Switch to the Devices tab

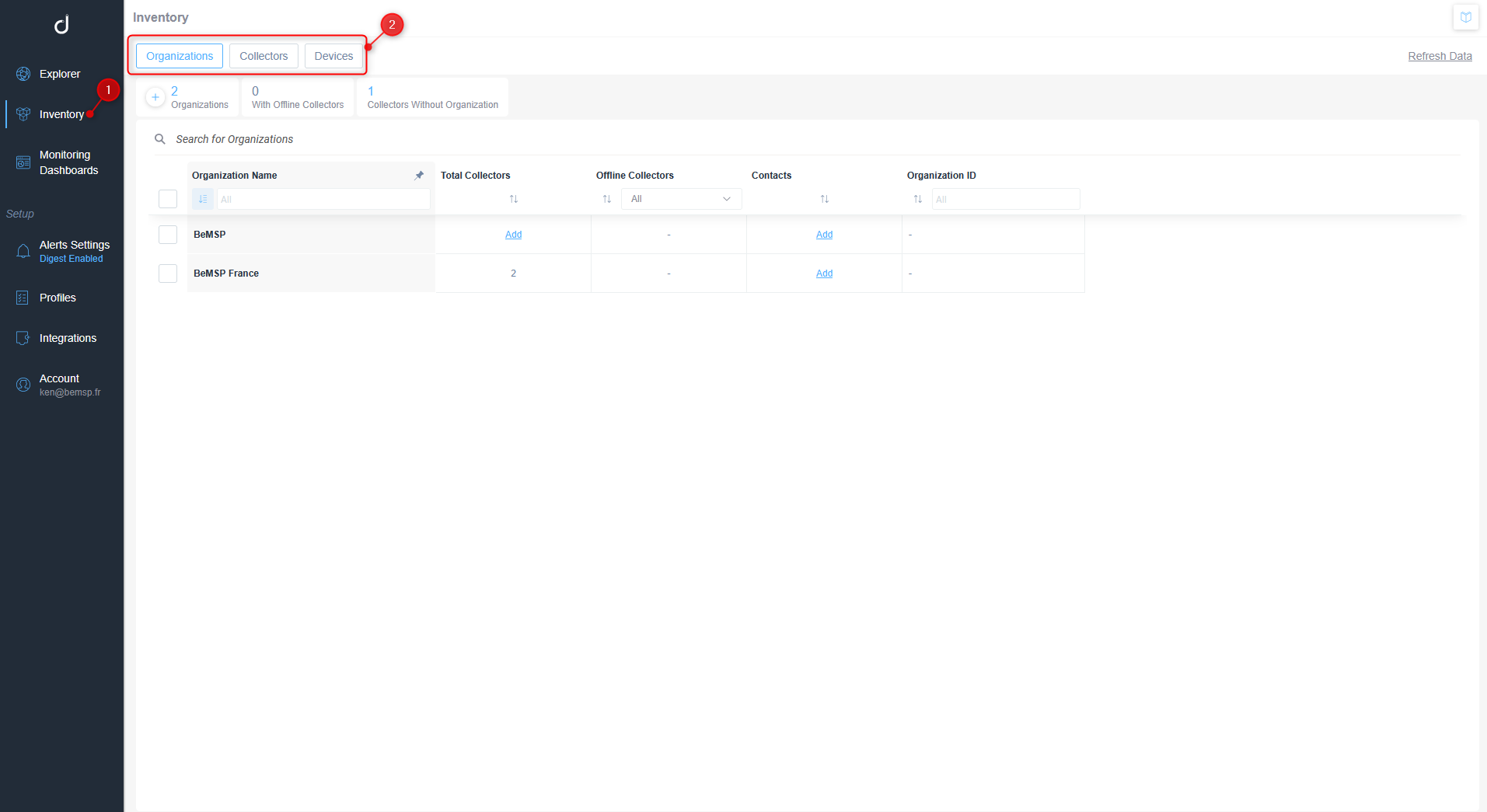(x=333, y=56)
